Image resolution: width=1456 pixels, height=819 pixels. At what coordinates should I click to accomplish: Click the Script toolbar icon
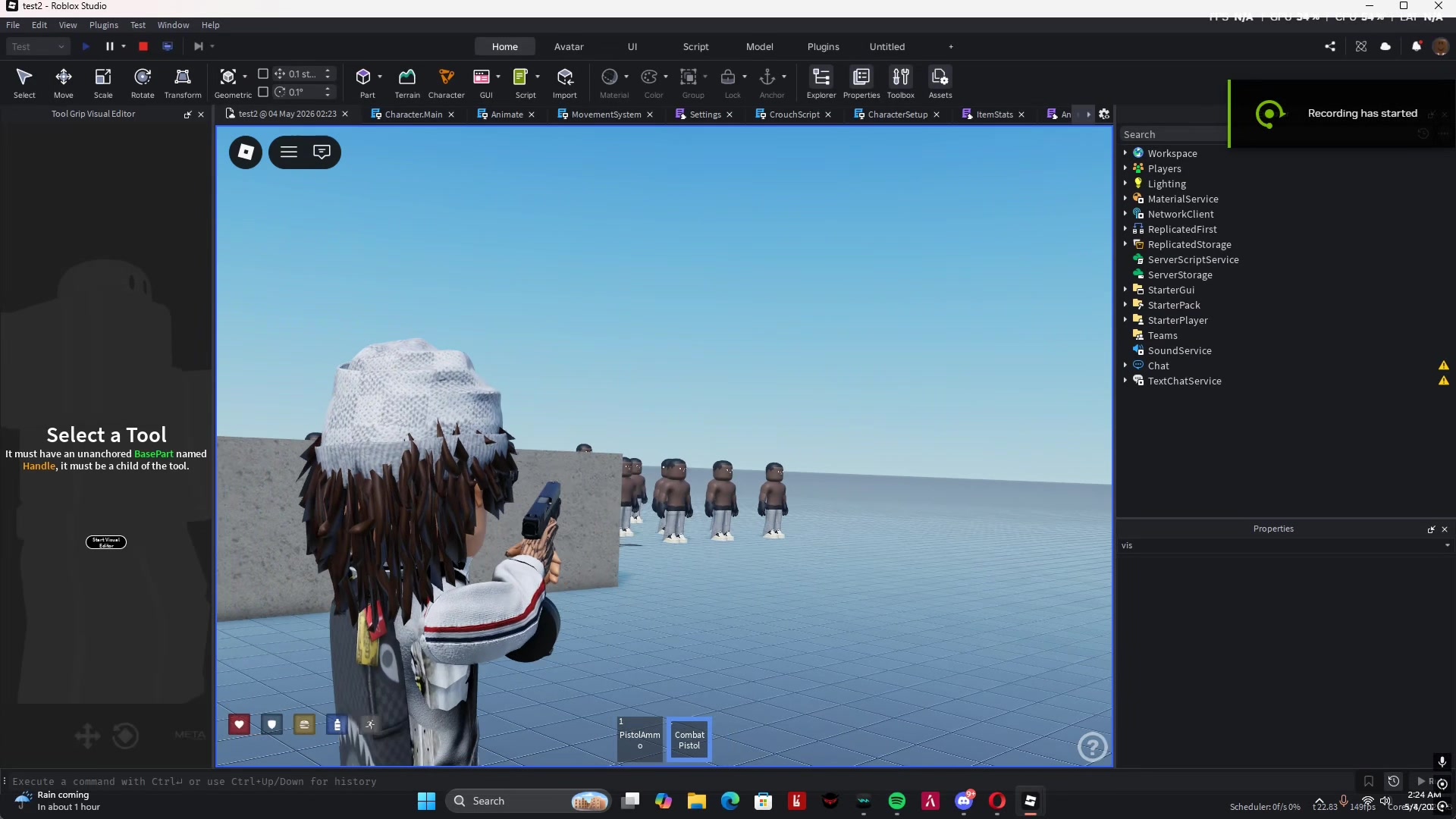pos(521,77)
